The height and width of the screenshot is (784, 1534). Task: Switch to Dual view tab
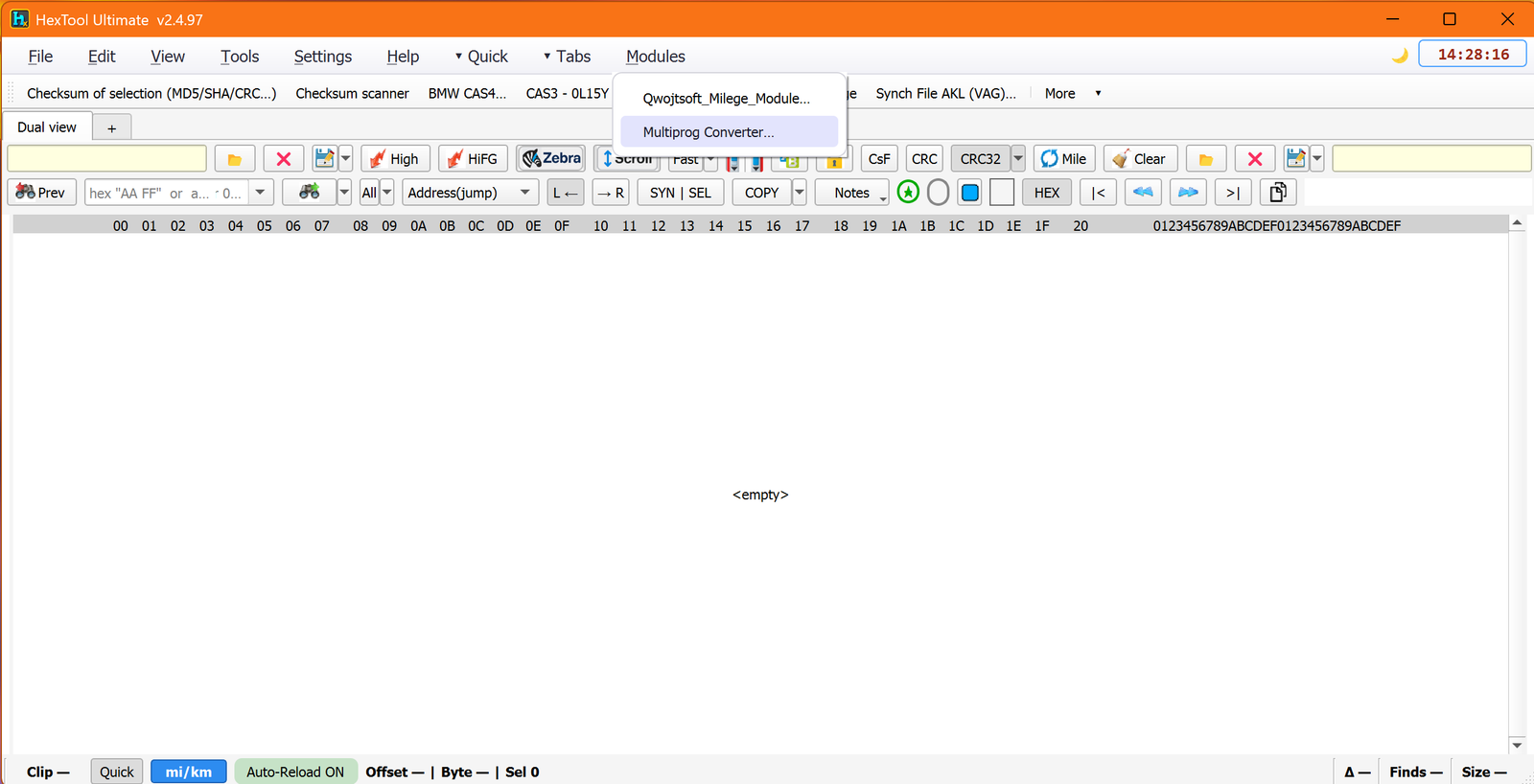click(47, 127)
